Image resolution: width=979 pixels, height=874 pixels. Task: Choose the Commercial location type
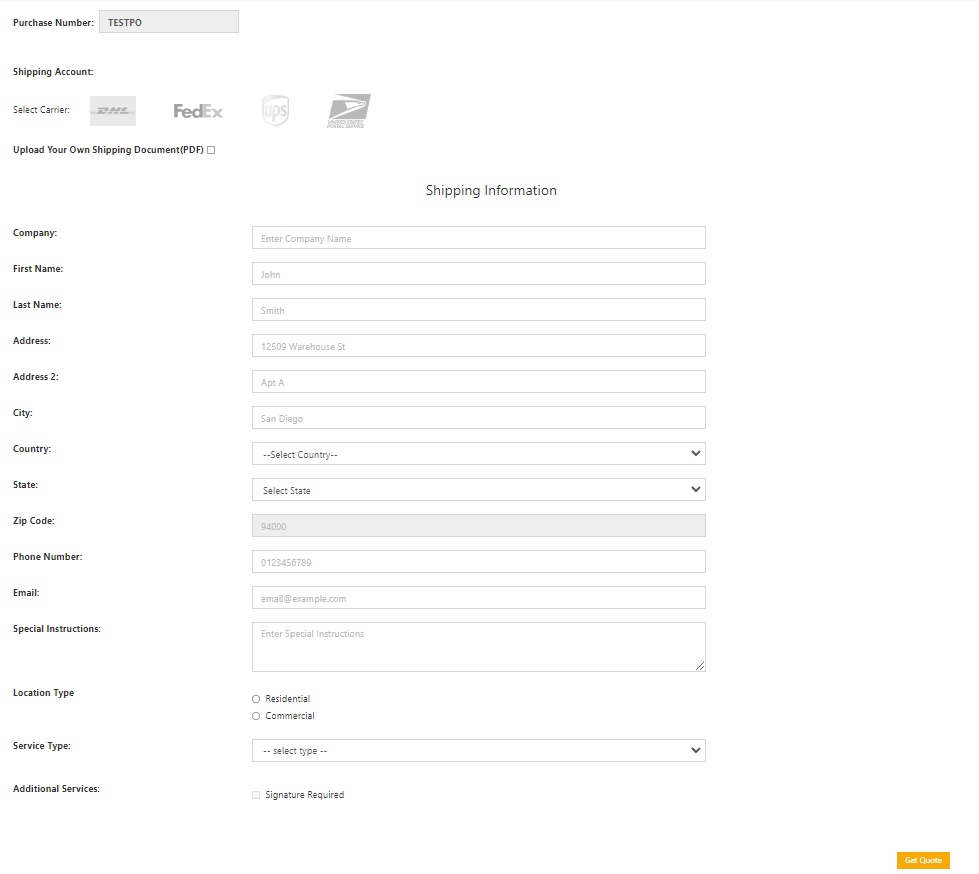[256, 716]
